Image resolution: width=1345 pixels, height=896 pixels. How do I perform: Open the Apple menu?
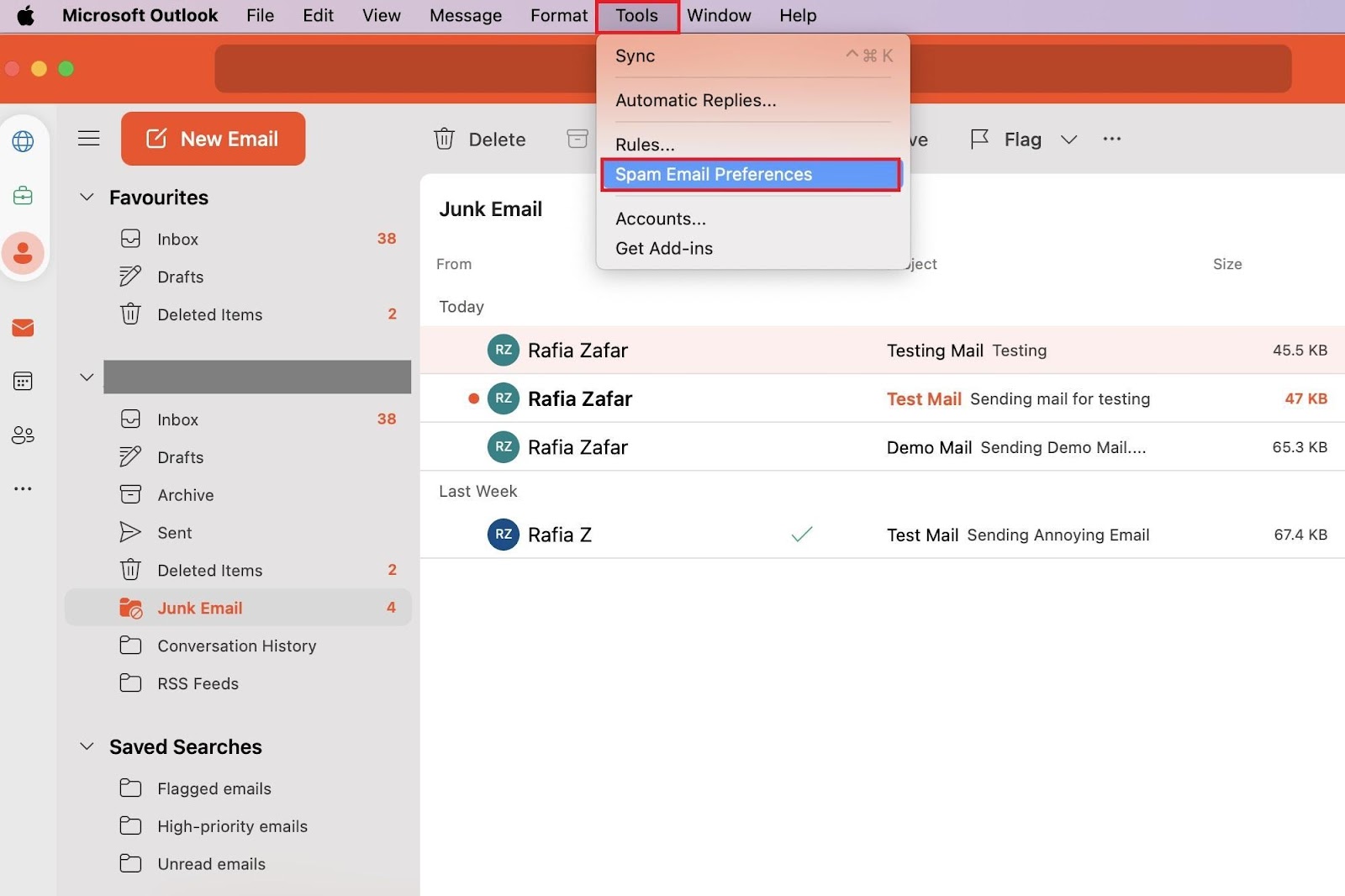pos(25,15)
